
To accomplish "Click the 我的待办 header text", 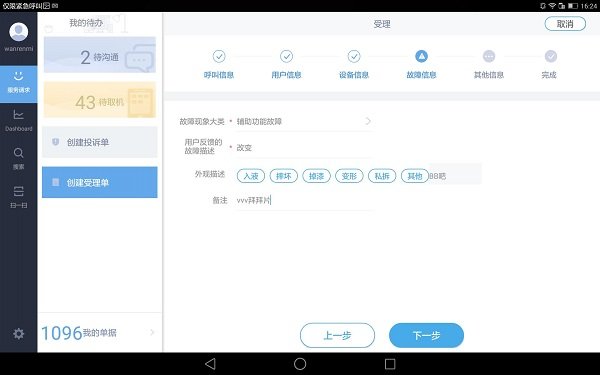I will tap(86, 23).
